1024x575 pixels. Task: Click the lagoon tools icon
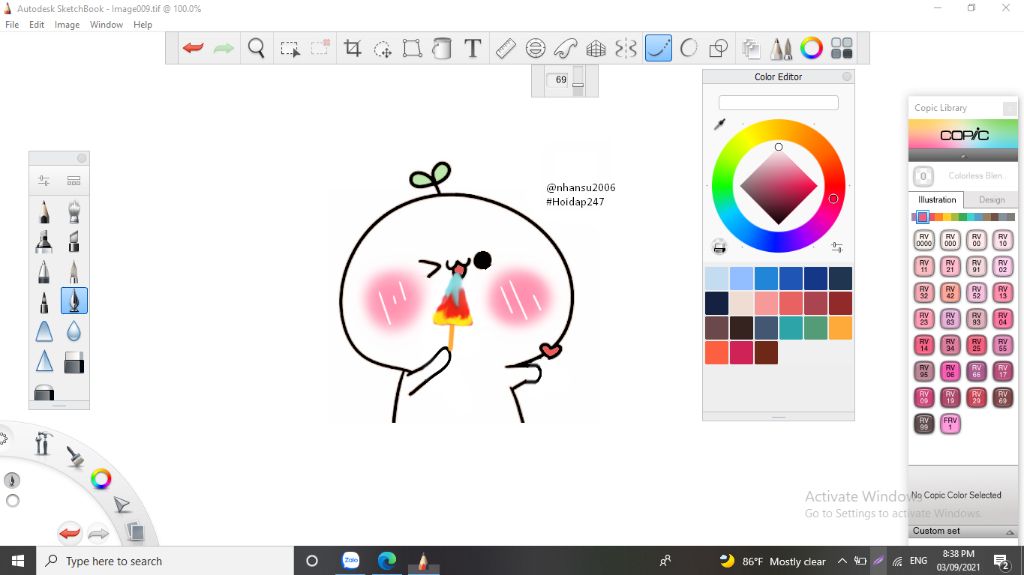(x=42, y=444)
